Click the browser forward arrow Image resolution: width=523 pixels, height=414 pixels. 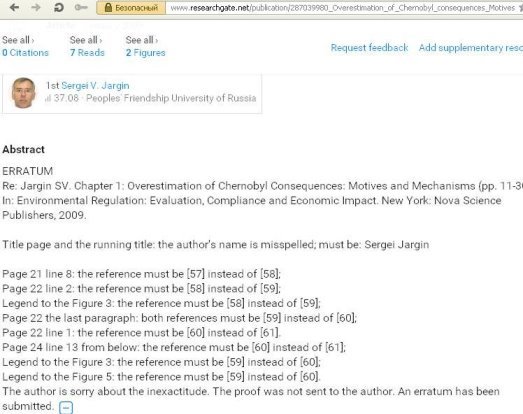36,7
